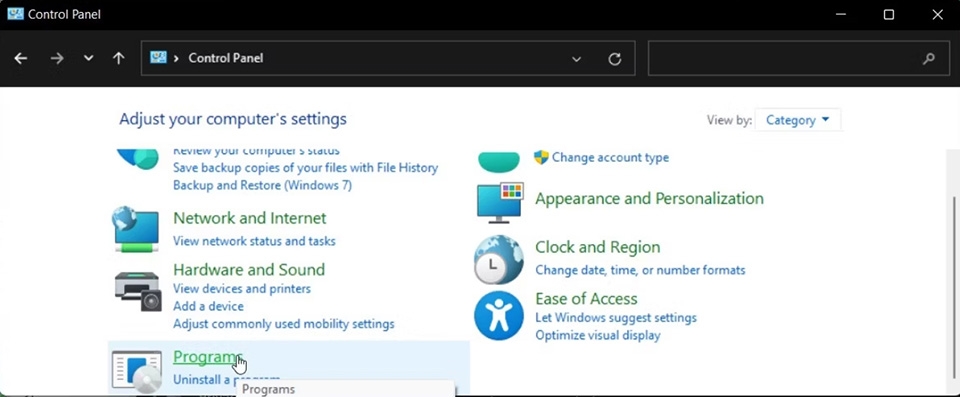Open Ease of Access category
Image resolution: width=960 pixels, height=397 pixels.
tap(587, 299)
